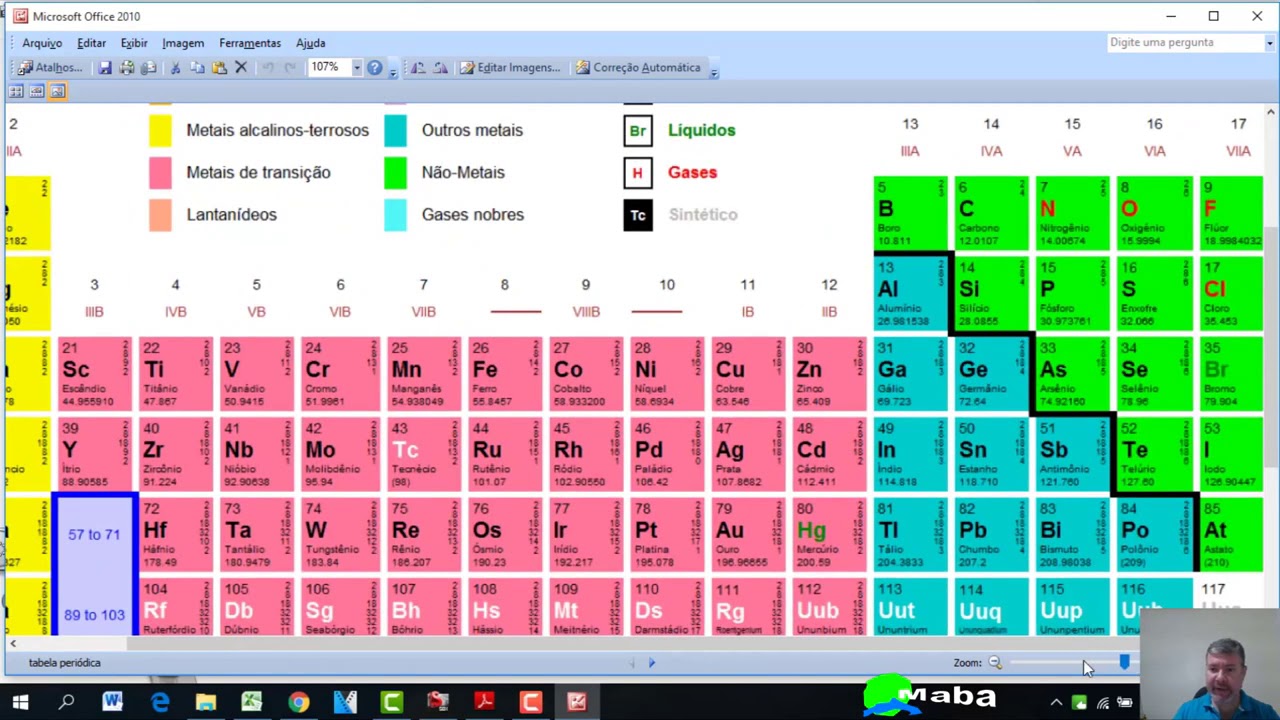Open the Exibir menu

(x=134, y=43)
